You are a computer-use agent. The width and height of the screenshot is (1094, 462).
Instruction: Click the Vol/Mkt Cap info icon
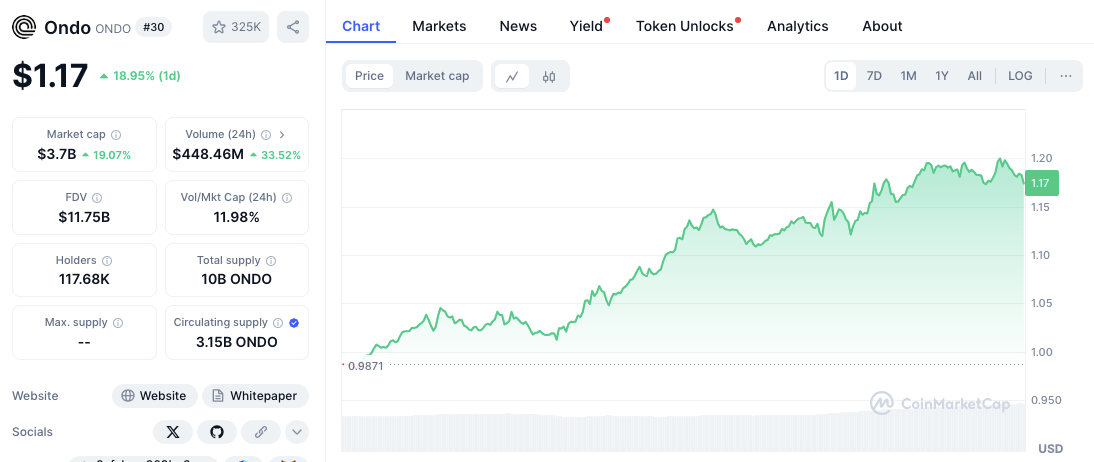(x=287, y=198)
